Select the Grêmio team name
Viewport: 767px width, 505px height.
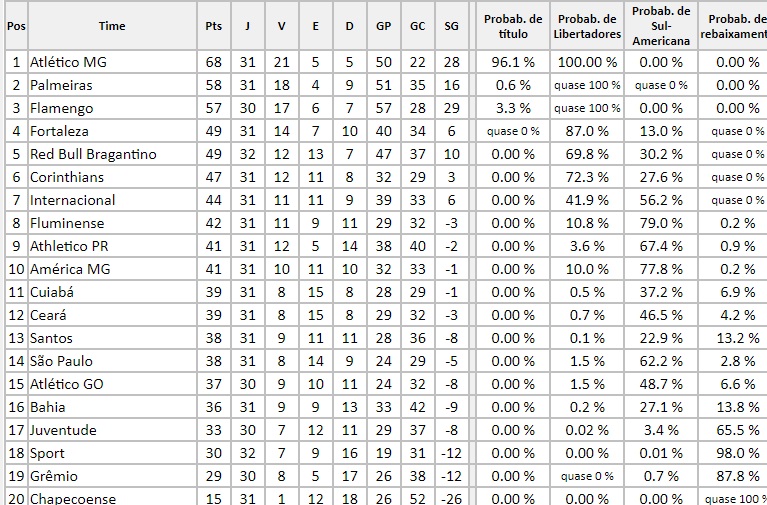[54, 476]
